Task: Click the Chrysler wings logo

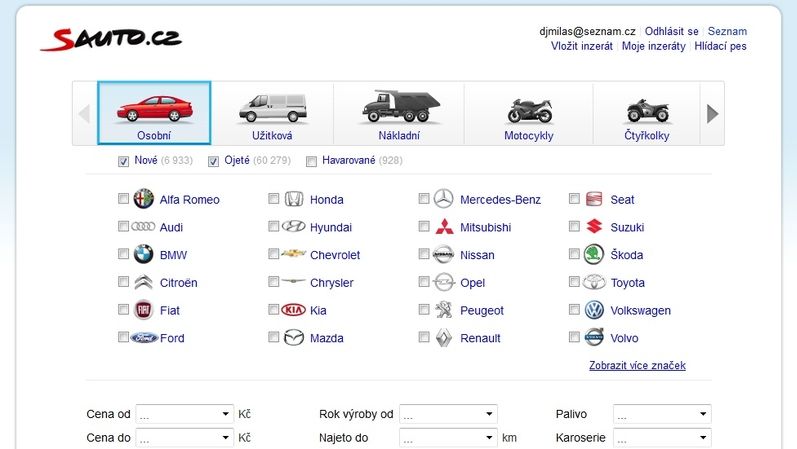Action: (294, 280)
